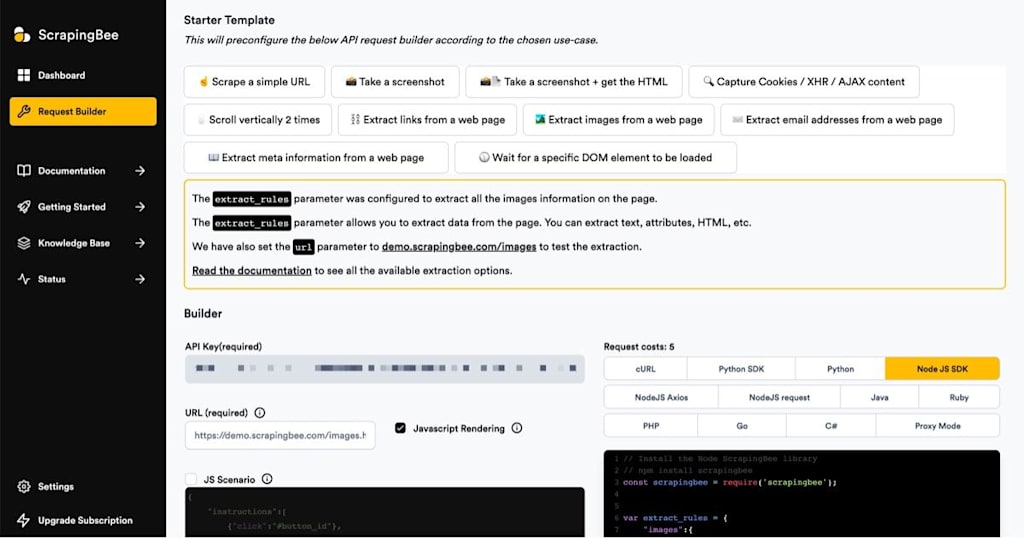Click the Status pulse icon
The image size is (1024, 538).
click(x=24, y=279)
